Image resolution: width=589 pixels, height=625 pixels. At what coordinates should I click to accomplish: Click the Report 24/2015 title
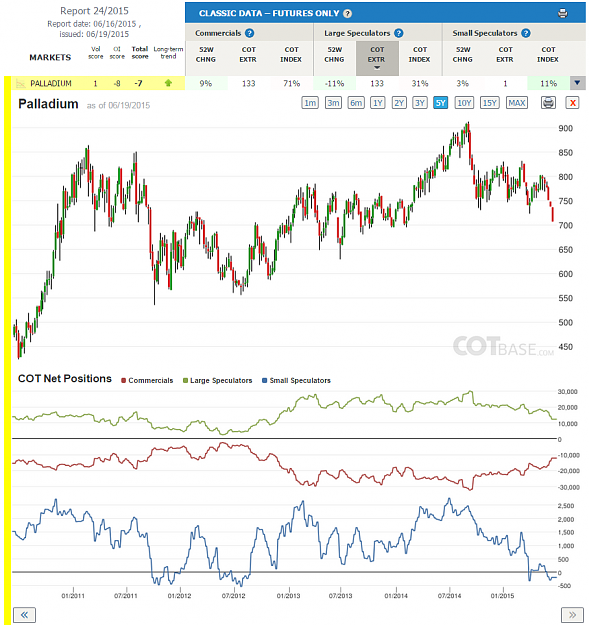[x=94, y=11]
